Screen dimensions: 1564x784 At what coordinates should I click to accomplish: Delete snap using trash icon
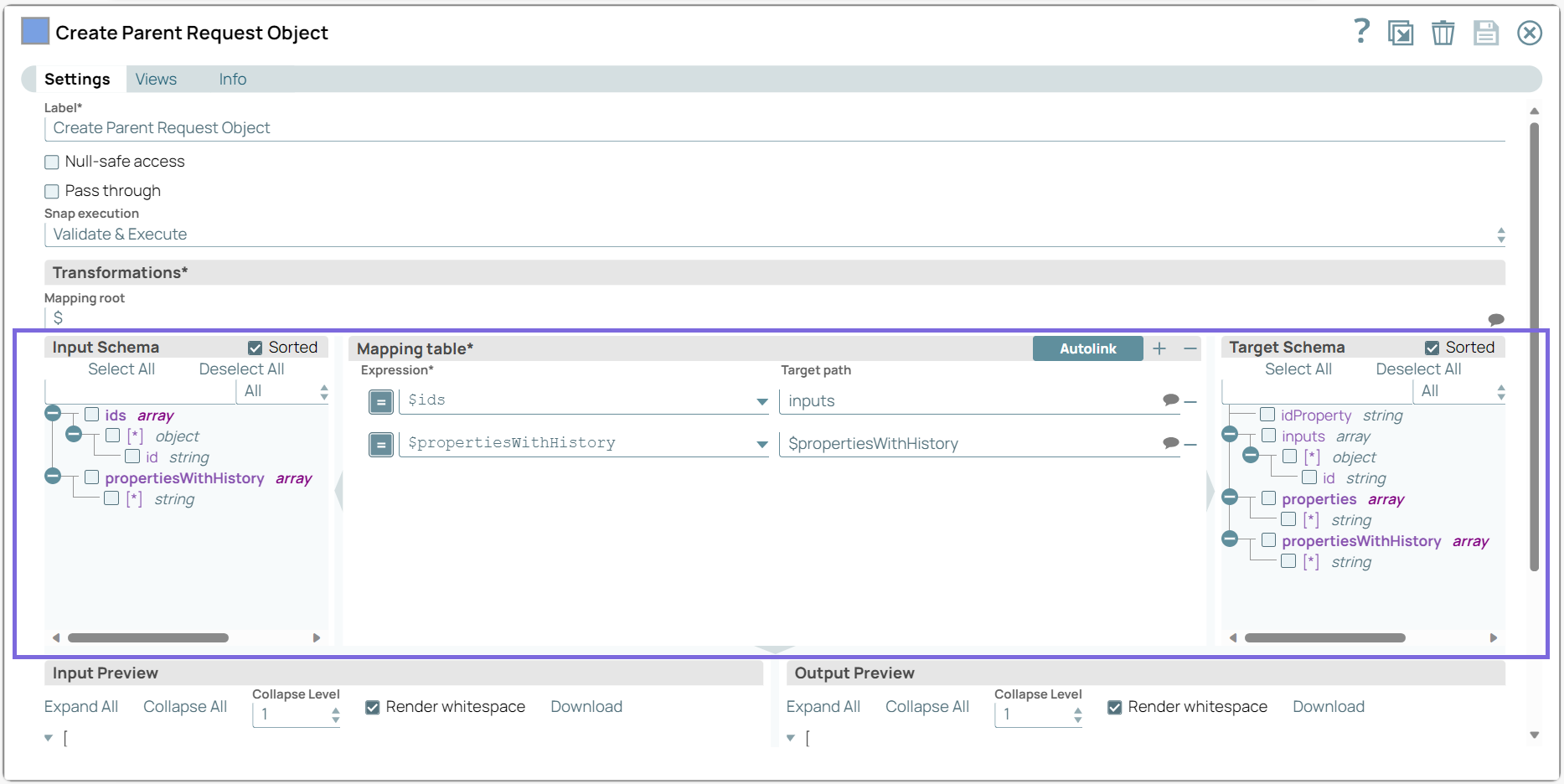point(1443,33)
